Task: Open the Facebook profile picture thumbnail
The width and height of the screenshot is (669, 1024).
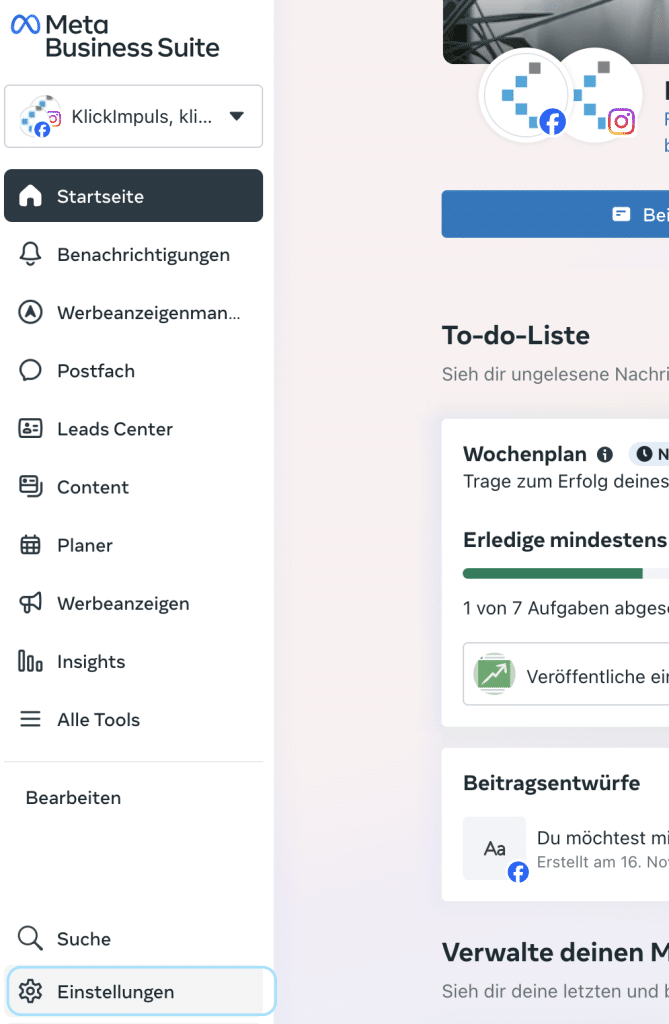Action: coord(522,95)
